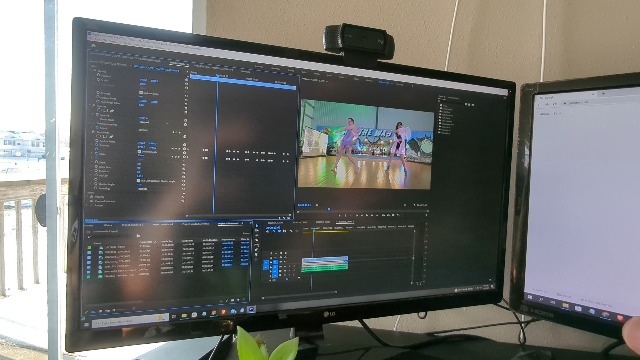Viewport: 640px width, 360px height.
Task: Open Timeline Display Settings wrench
Action: click(291, 231)
